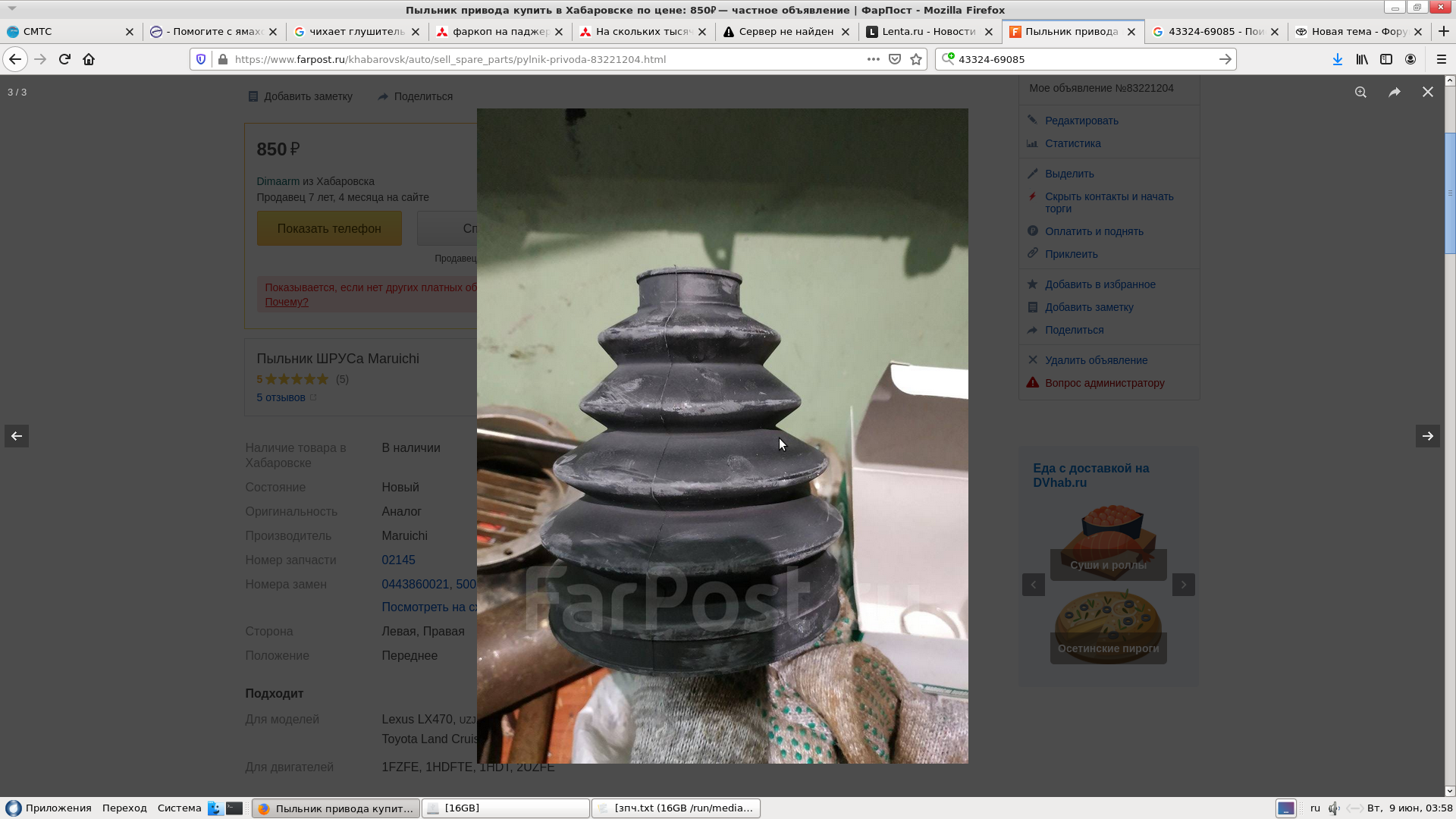The image size is (1456, 819).
Task: Click 'Выделить' in the ad panel
Action: point(1069,174)
